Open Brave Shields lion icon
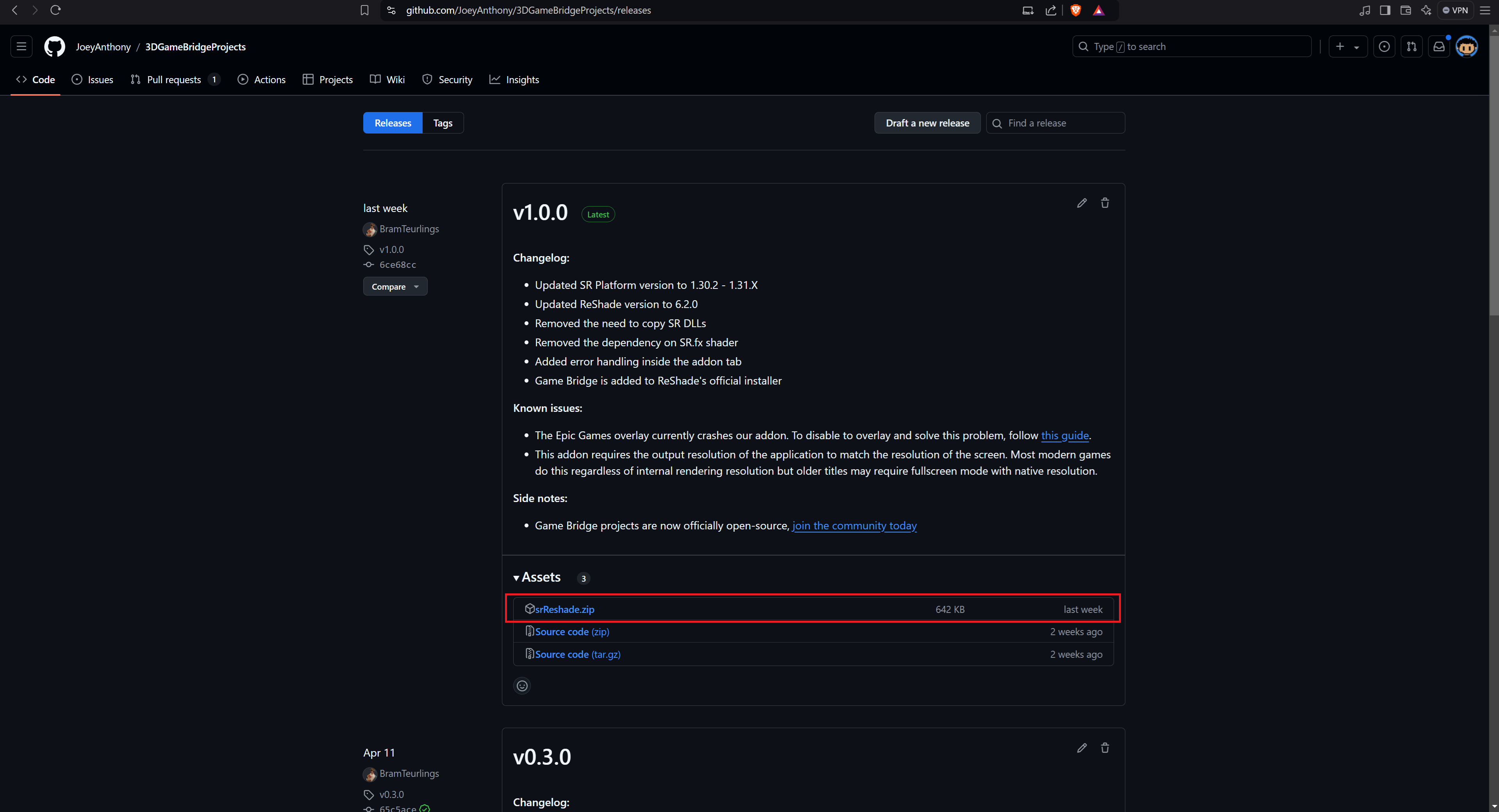The height and width of the screenshot is (812, 1499). point(1075,10)
